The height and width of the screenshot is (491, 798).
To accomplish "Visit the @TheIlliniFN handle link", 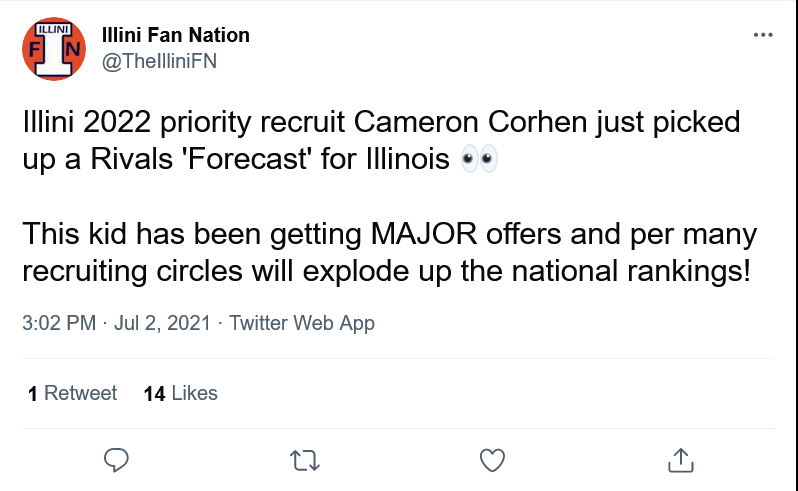I will pos(160,61).
